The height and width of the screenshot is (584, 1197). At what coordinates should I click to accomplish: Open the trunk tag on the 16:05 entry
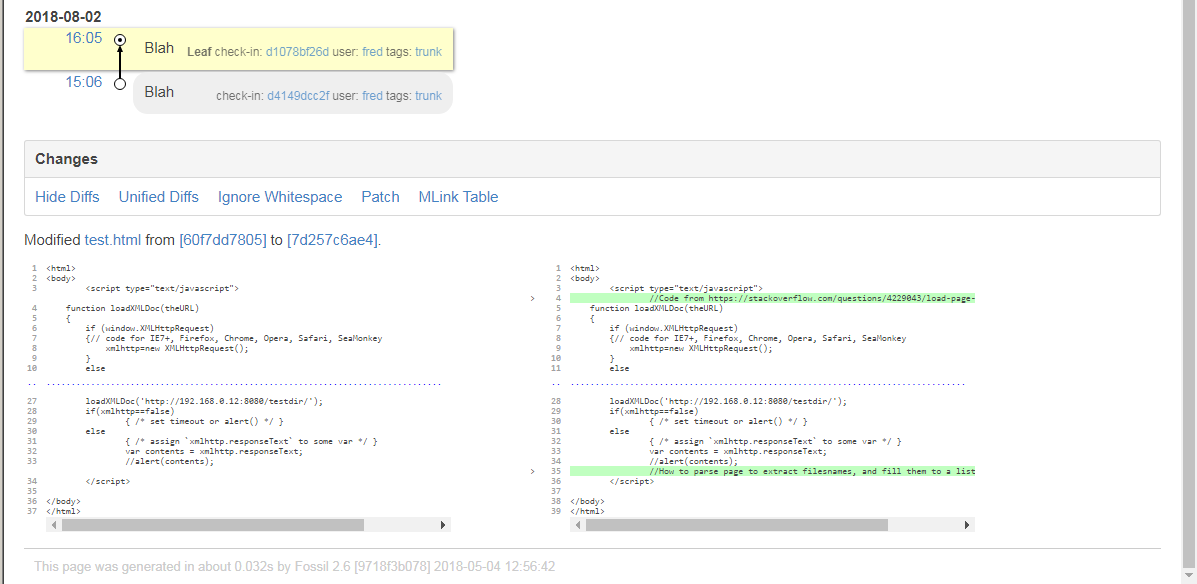click(x=428, y=52)
